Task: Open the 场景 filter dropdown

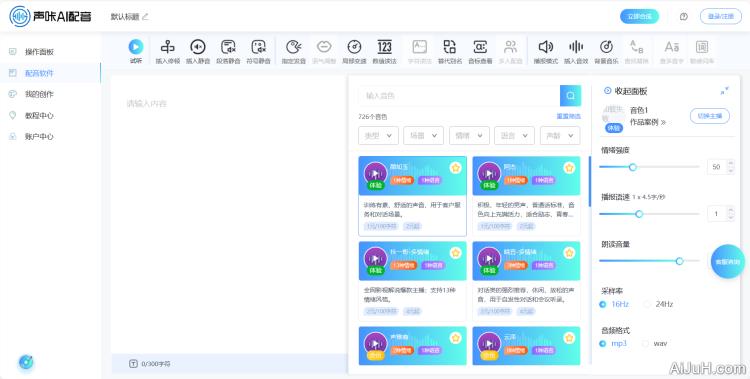Action: tap(423, 135)
